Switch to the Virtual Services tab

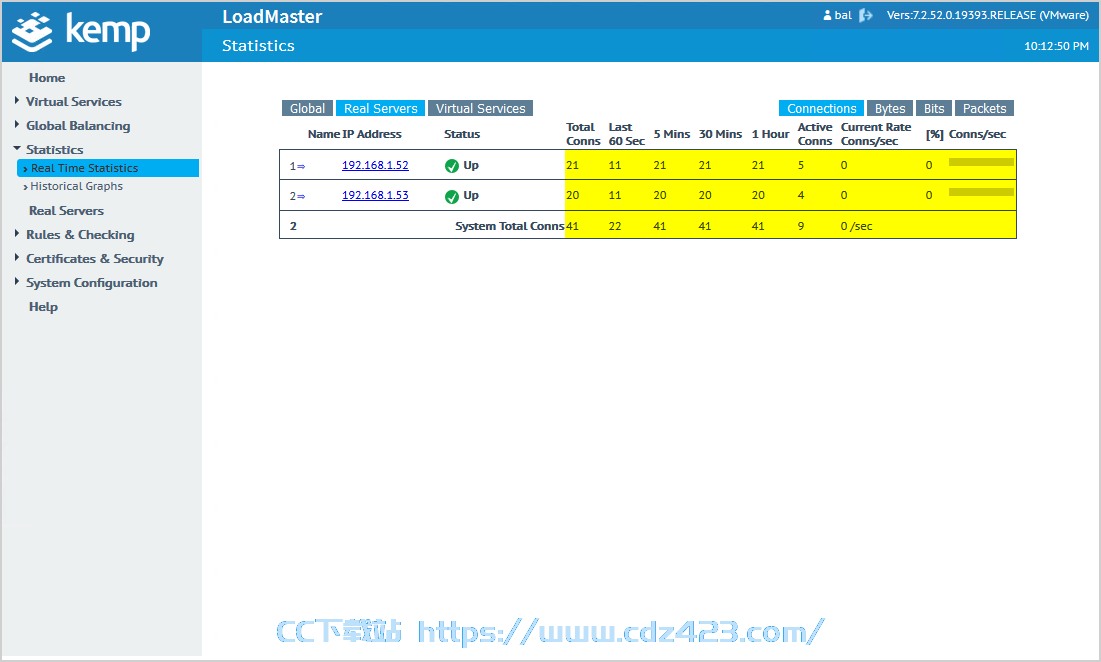point(480,108)
